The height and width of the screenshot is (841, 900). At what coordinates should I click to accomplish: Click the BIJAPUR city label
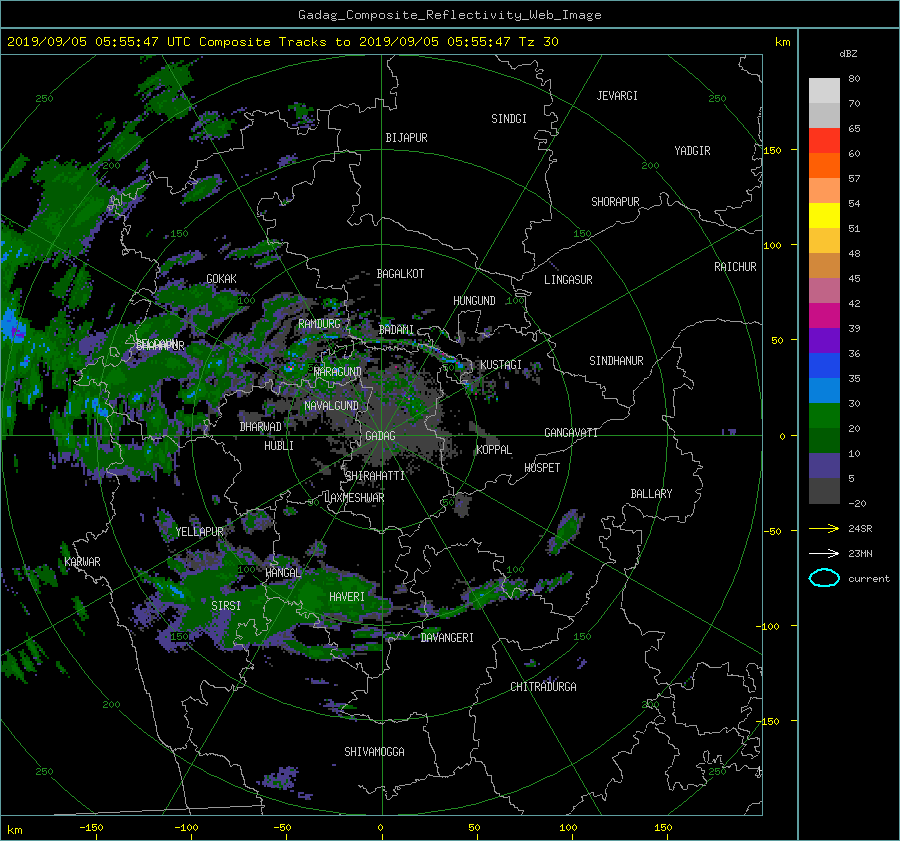[x=406, y=138]
